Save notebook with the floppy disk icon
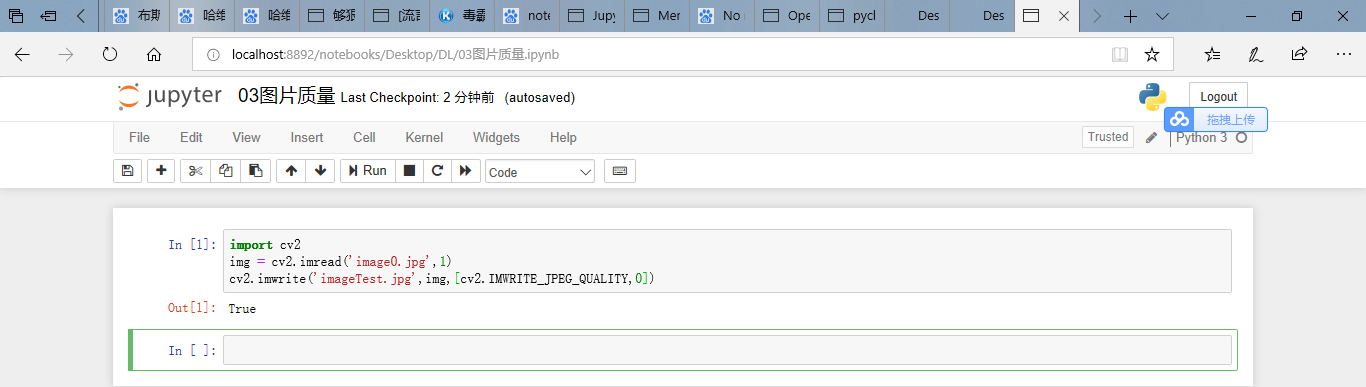Screen dimensions: 1366x387 (127, 171)
